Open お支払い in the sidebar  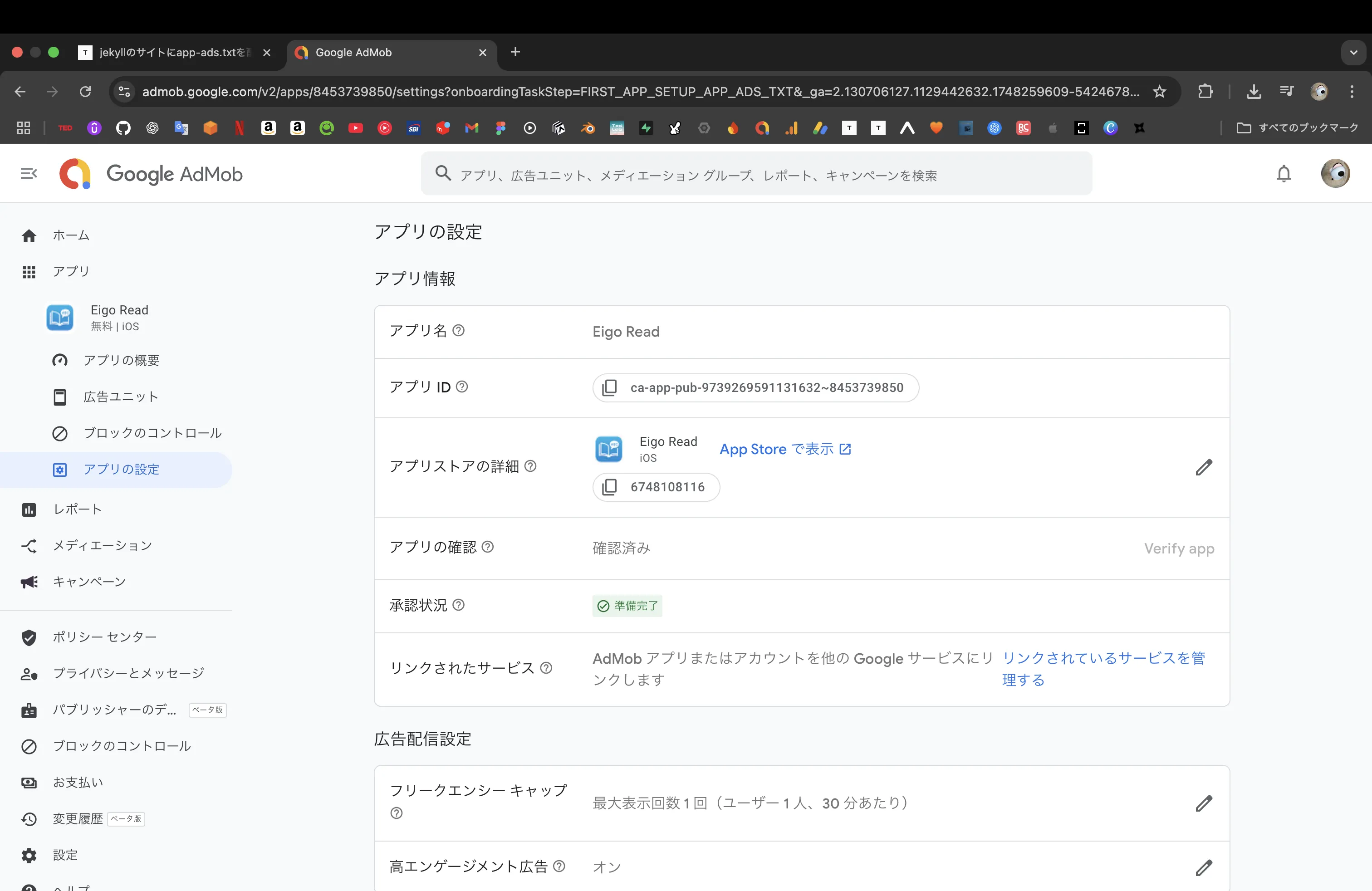[x=78, y=782]
